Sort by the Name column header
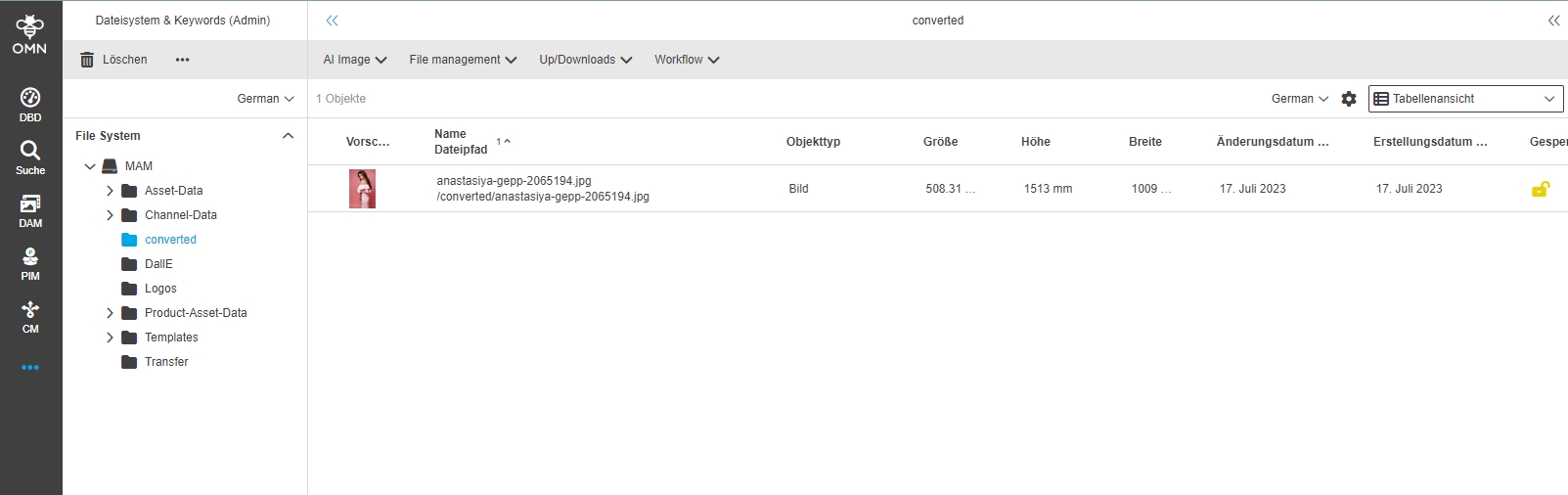The width and height of the screenshot is (1568, 495). [451, 134]
